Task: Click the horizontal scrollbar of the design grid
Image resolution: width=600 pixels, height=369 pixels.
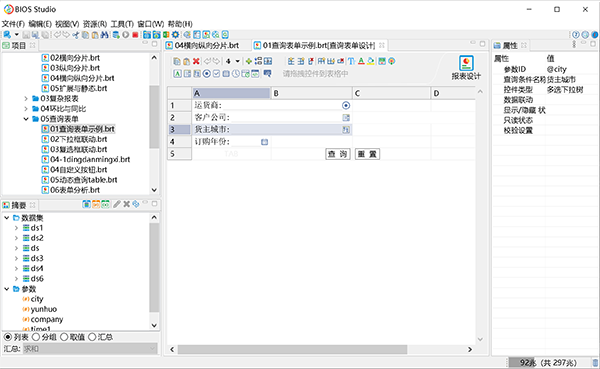Action: point(292,349)
